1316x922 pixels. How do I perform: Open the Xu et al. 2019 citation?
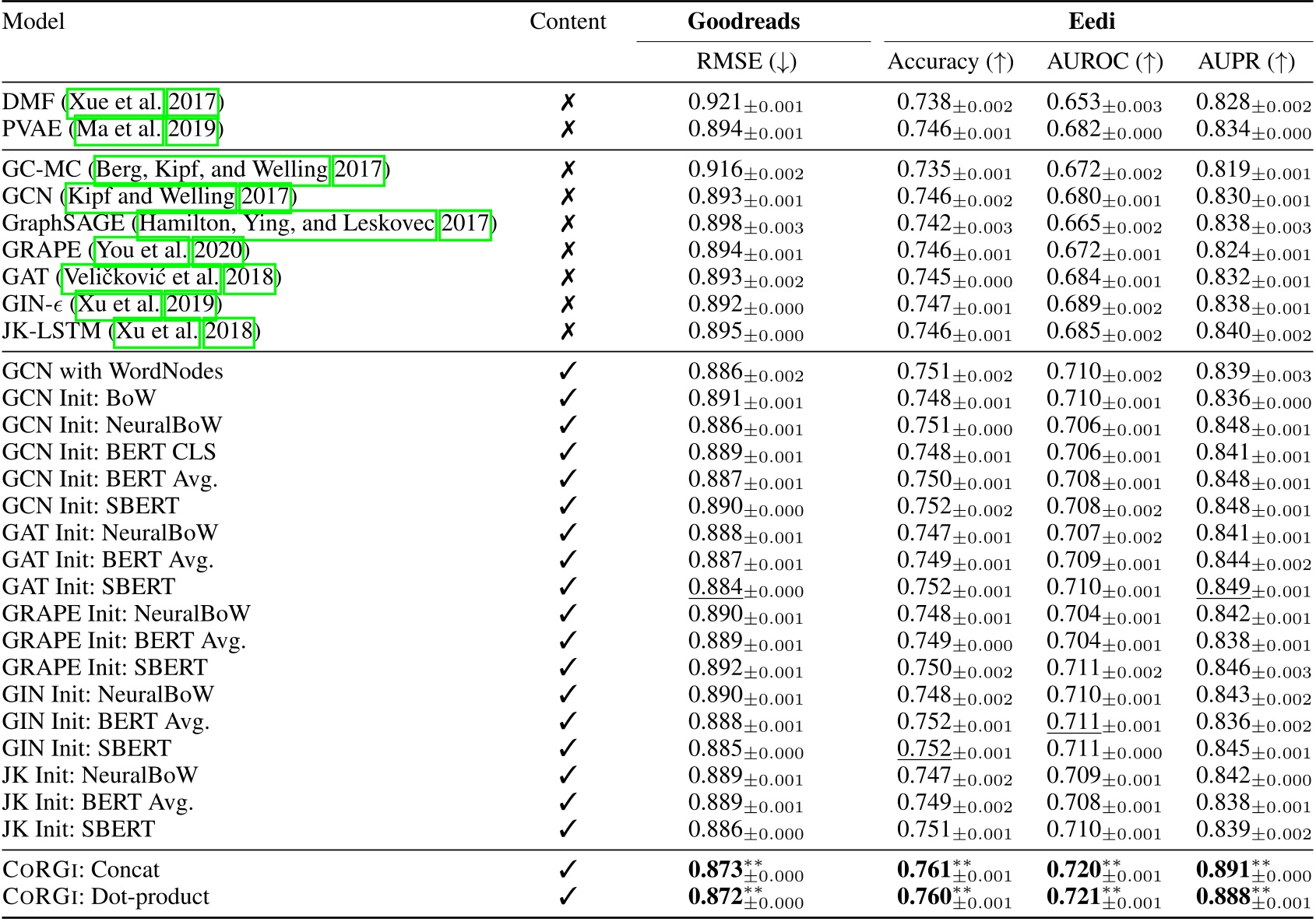118,305
